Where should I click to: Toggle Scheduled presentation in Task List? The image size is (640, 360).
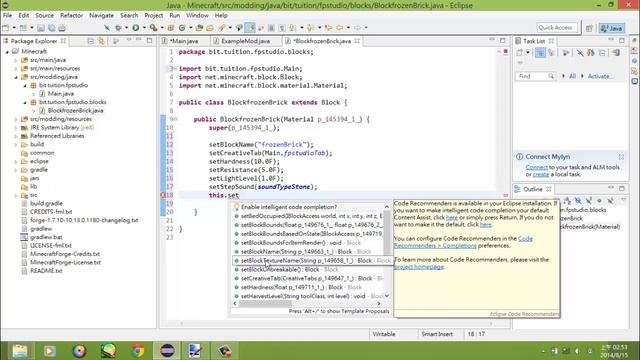pyautogui.click(x=551, y=53)
